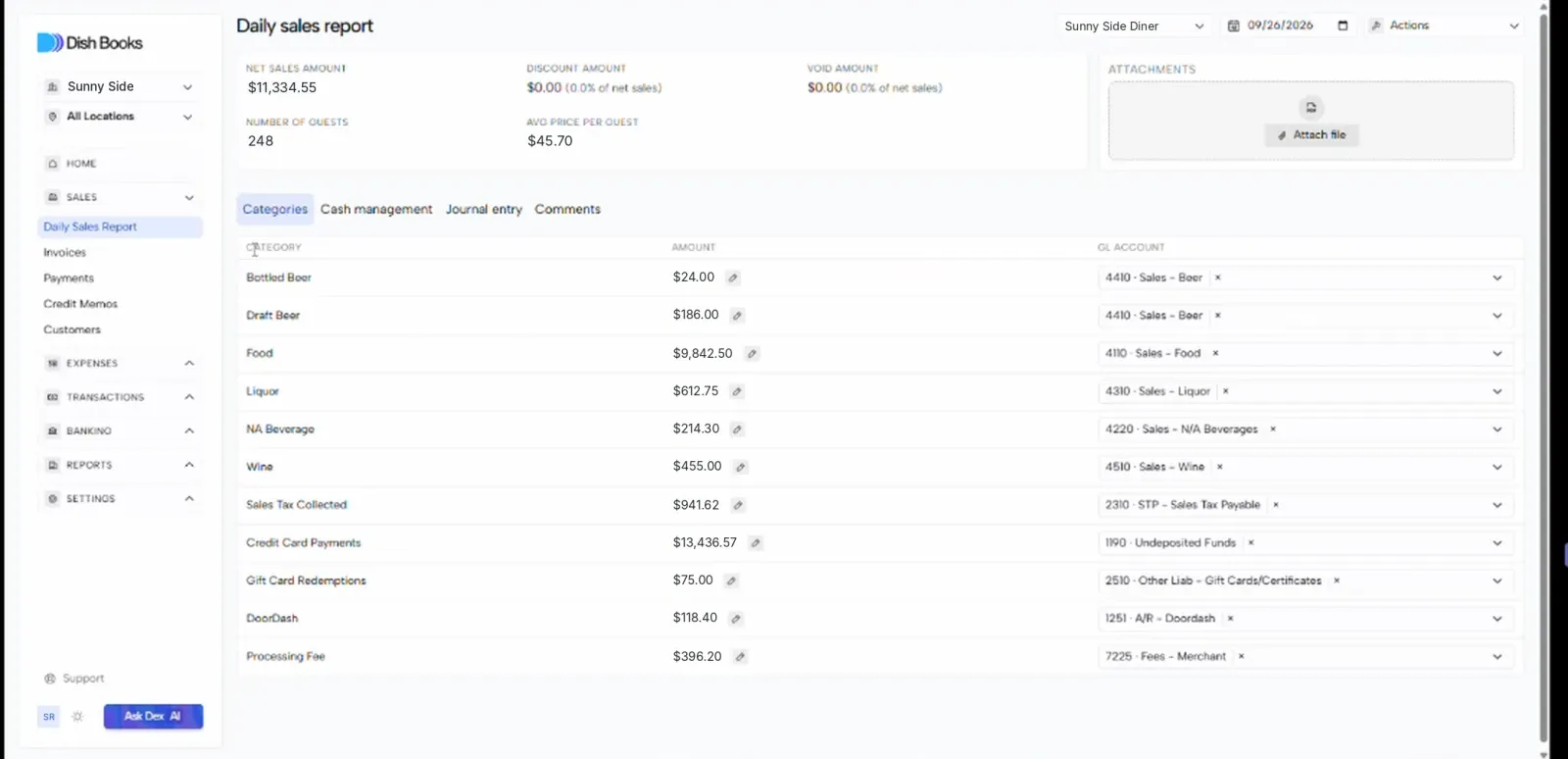Edit the Liquor amount pencil icon
Image resolution: width=1568 pixels, height=759 pixels.
[737, 391]
